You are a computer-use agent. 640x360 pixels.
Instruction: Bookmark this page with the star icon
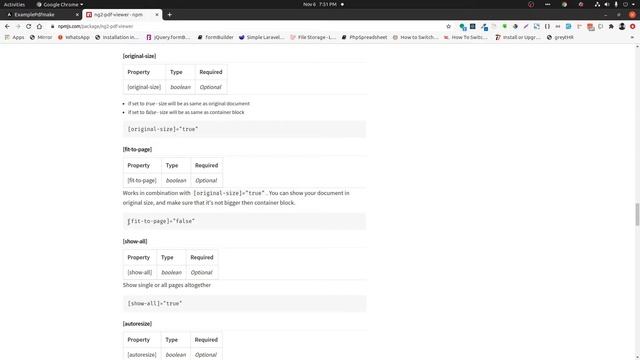point(449,26)
